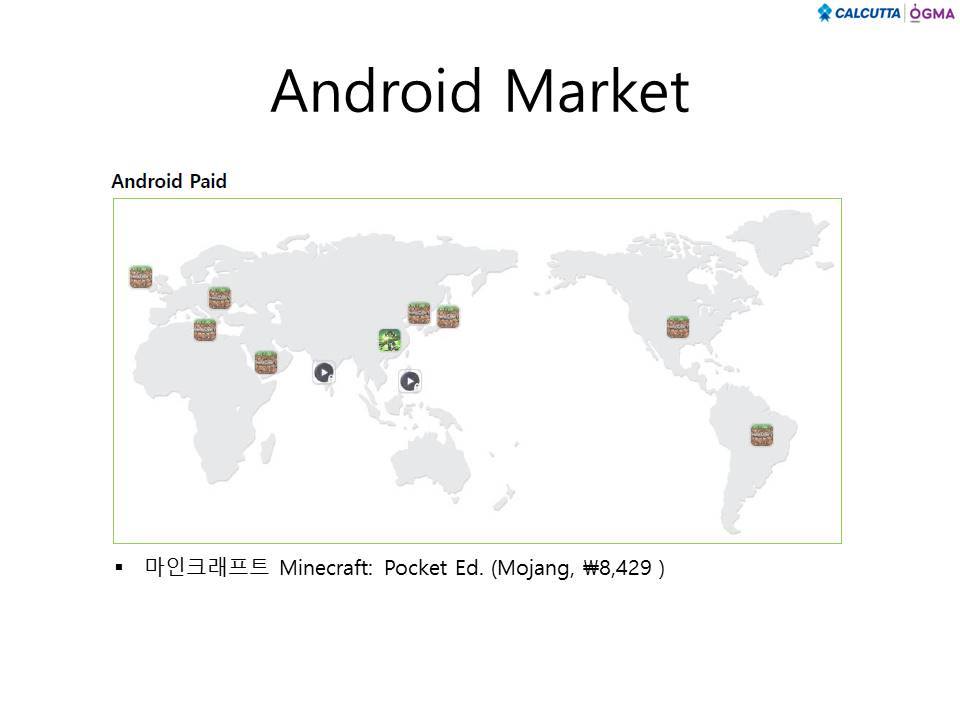Viewport: 960px width, 720px height.
Task: Click the Minecraft icon over the Mediterranean Sea
Action: 205,329
